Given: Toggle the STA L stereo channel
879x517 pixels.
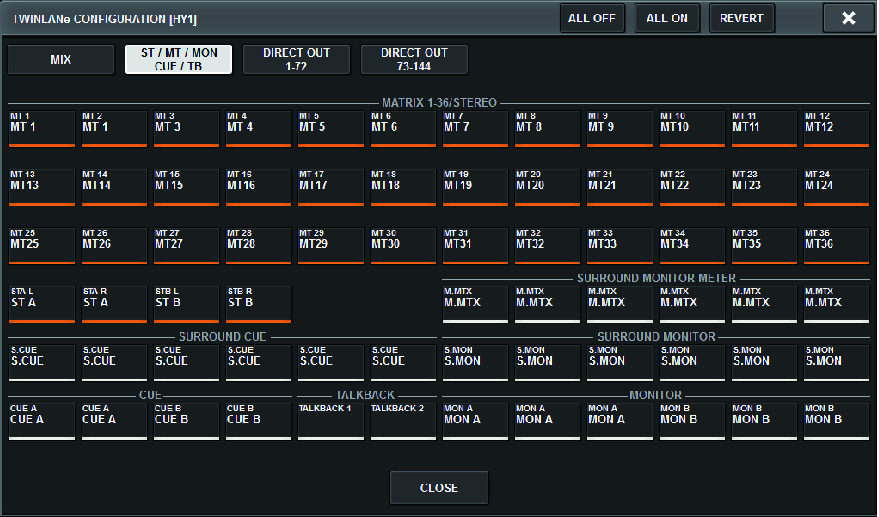Looking at the screenshot, I should pos(43,302).
